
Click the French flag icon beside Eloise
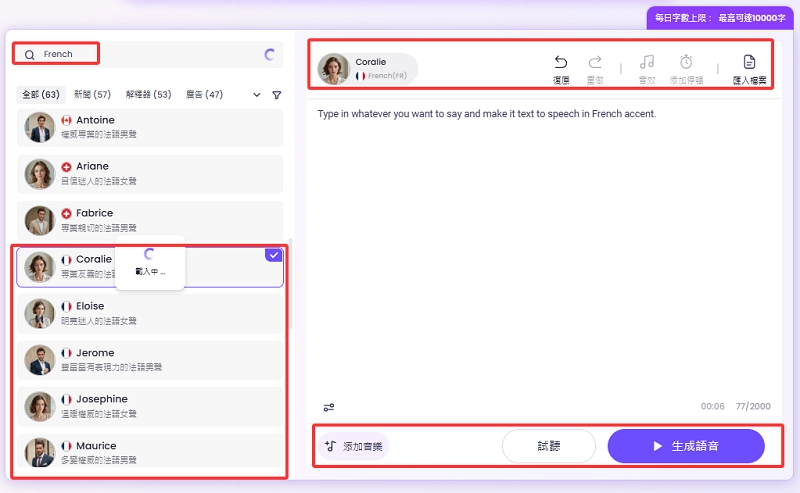pos(66,307)
